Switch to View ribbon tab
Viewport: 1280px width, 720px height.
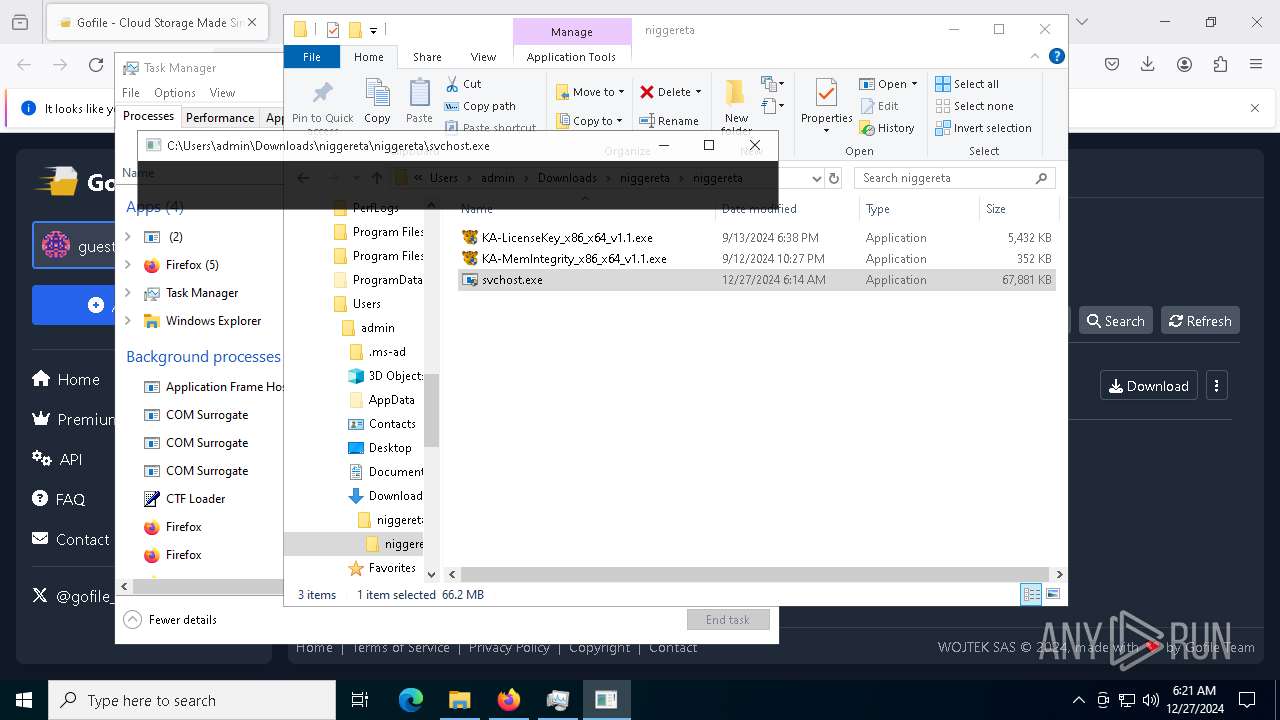coord(483,57)
